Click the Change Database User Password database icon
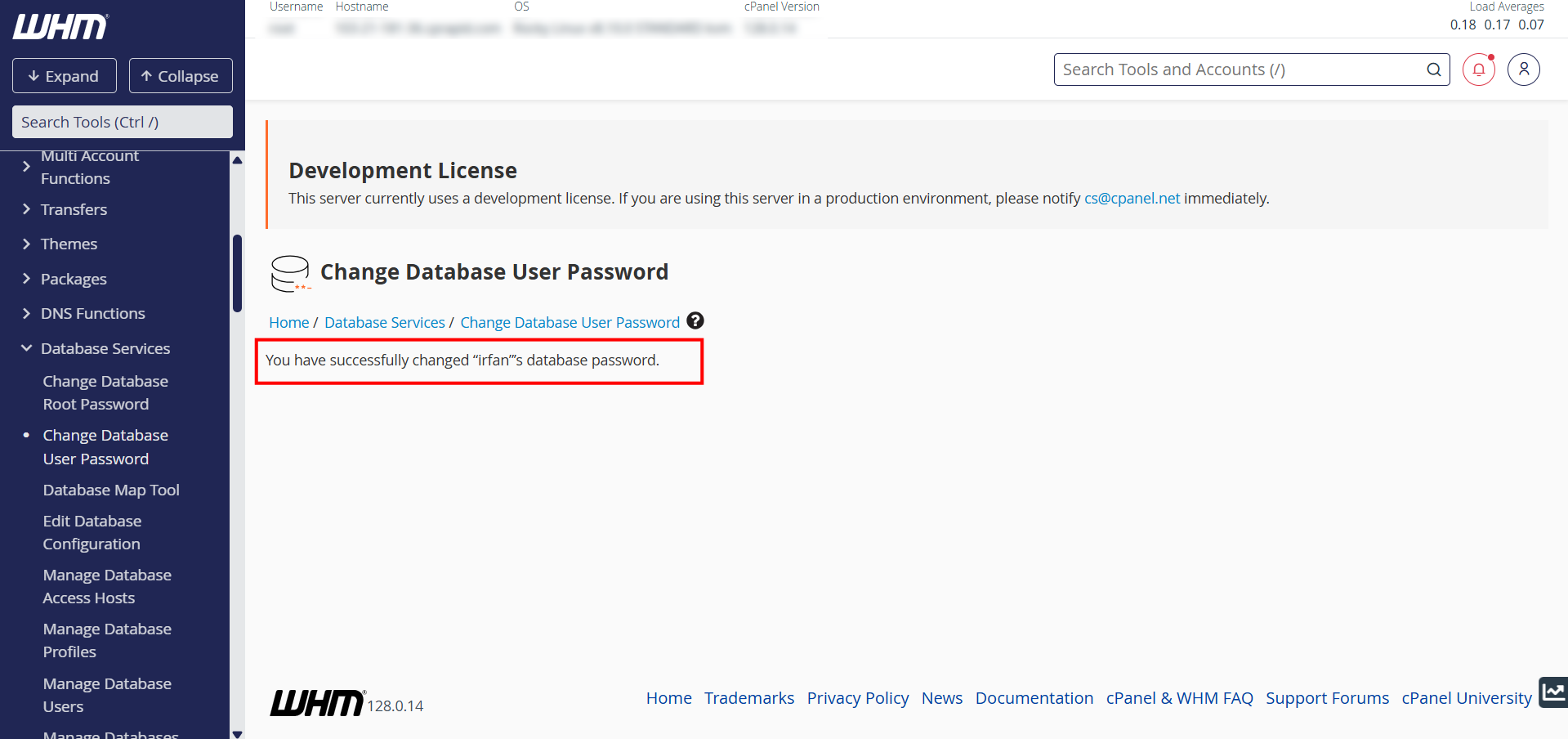1568x739 pixels. [x=291, y=274]
